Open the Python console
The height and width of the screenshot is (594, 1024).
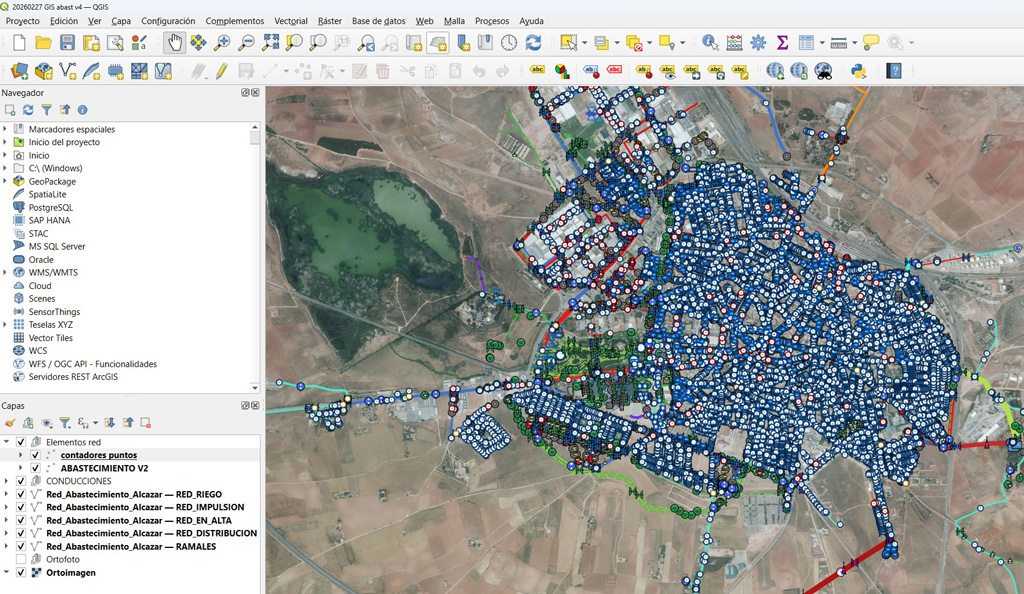858,71
